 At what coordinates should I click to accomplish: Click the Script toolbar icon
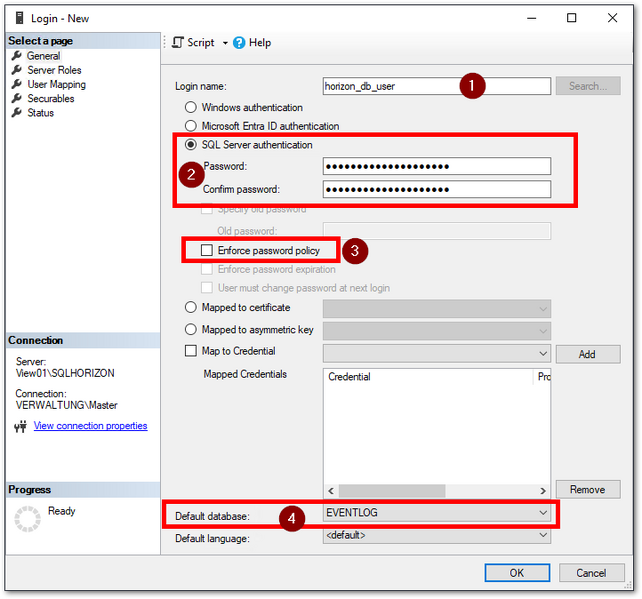(178, 43)
